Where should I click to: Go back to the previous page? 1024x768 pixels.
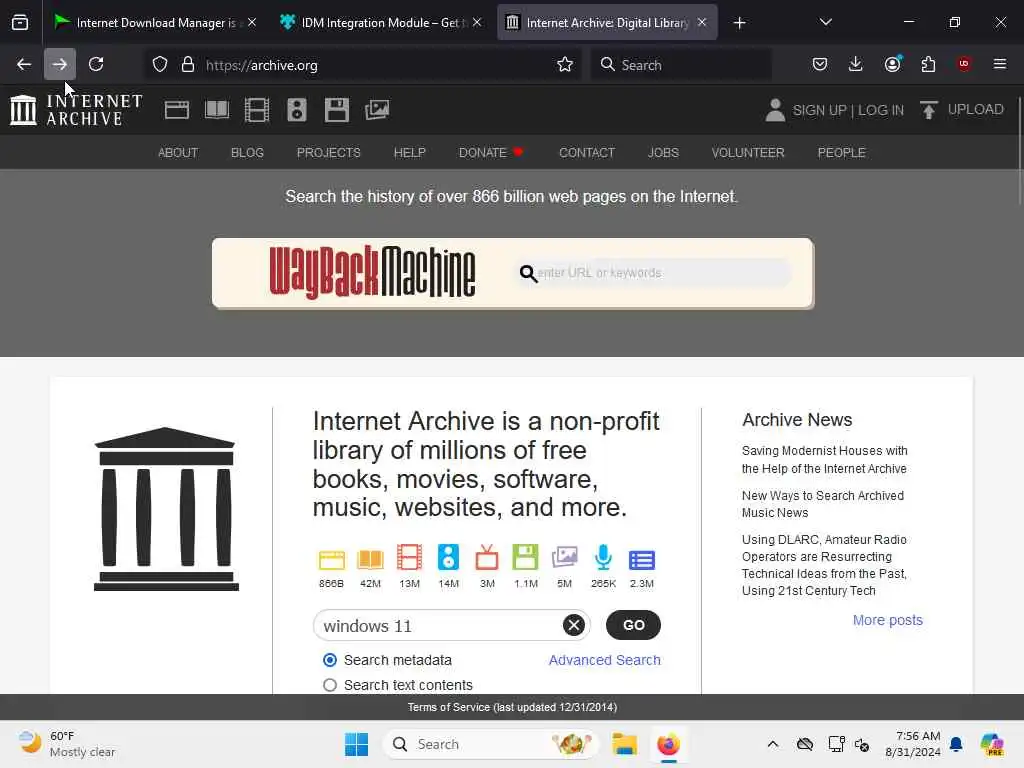(24, 64)
